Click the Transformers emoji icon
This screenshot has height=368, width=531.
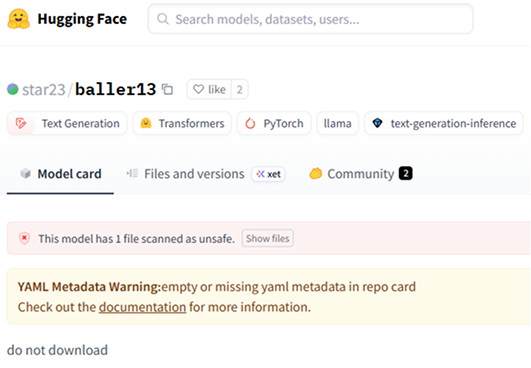pos(146,123)
